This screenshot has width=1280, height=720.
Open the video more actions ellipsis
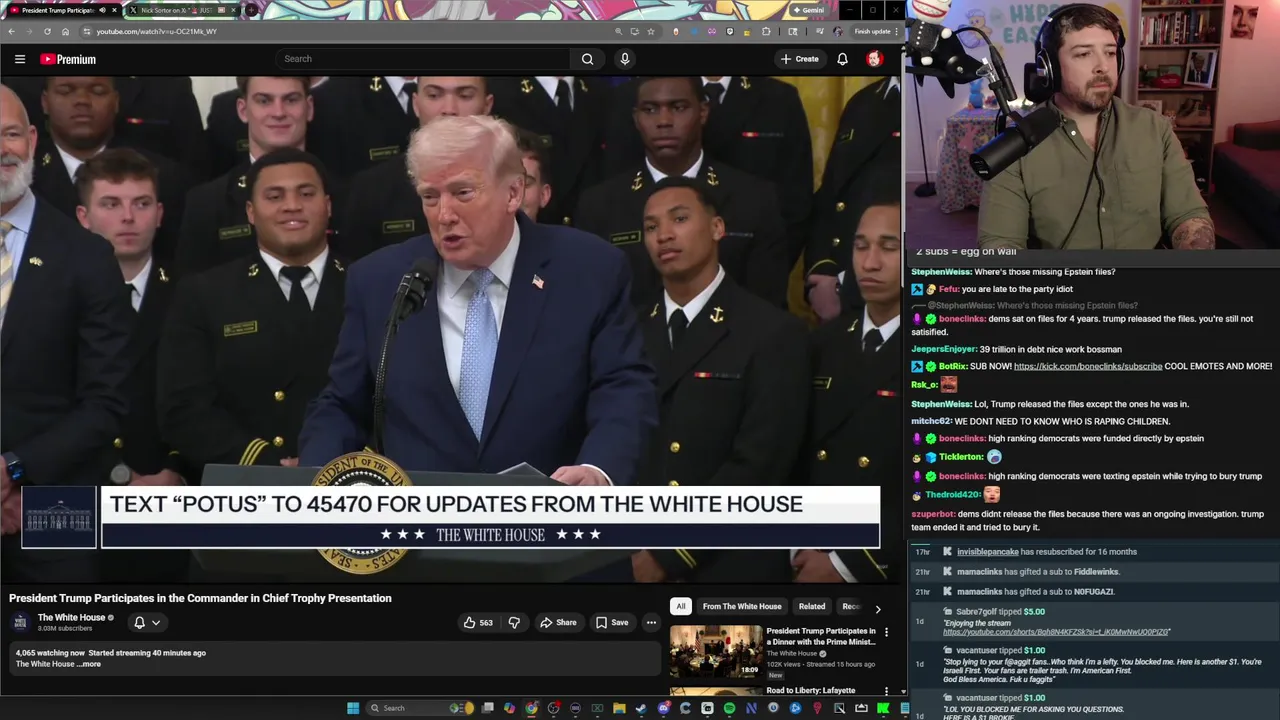[x=651, y=622]
